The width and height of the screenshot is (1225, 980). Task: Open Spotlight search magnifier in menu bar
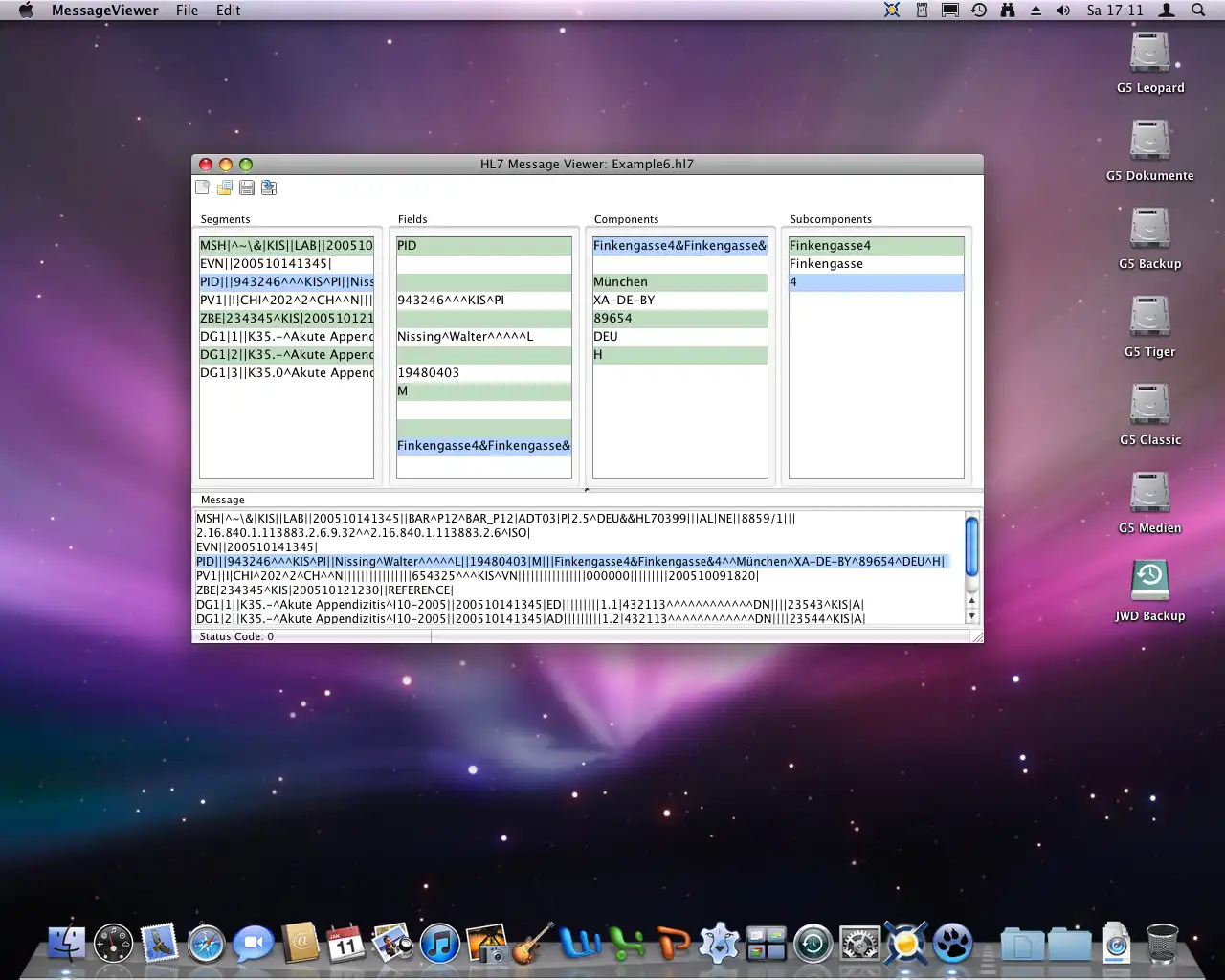click(x=1198, y=11)
